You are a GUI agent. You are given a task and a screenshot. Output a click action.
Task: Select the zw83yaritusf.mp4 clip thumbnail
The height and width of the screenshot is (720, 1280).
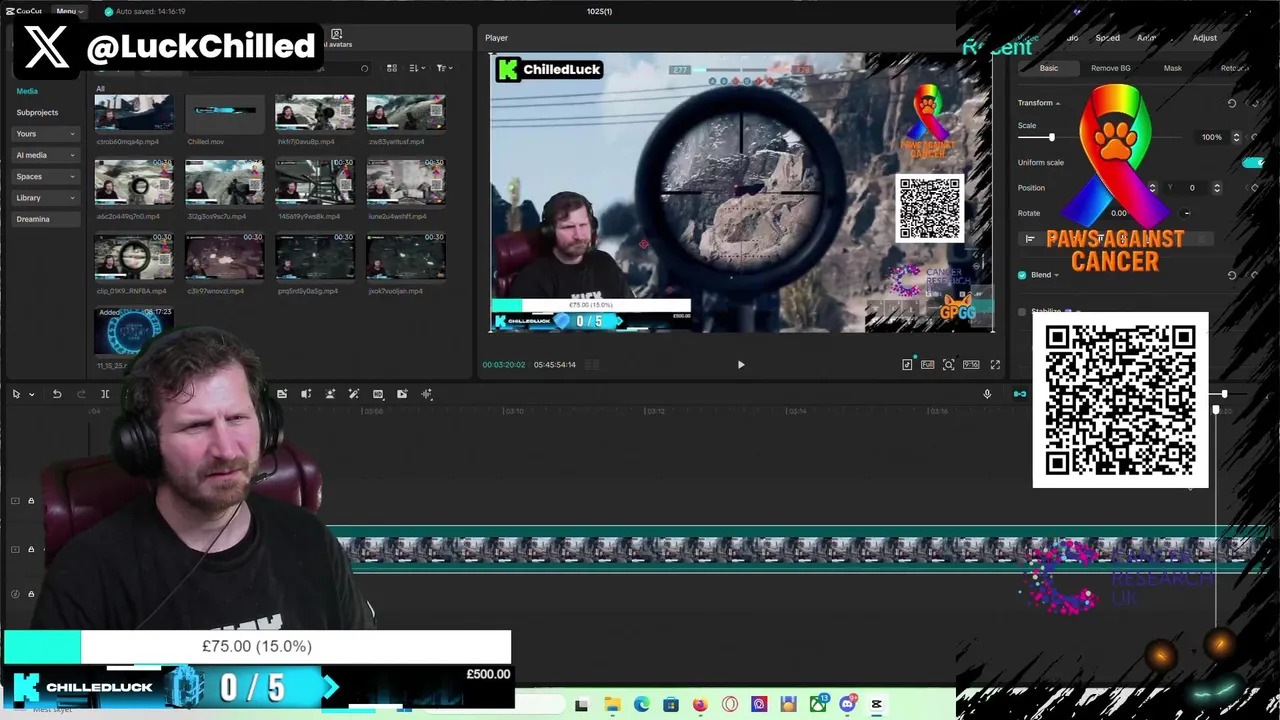point(405,113)
